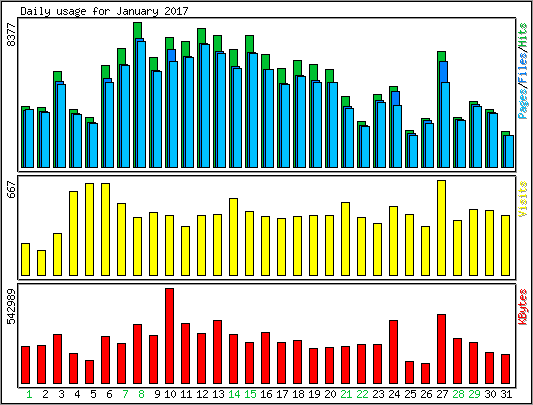Click the 667 visits axis label
Screen dimensions: 533x405
(x=11, y=190)
